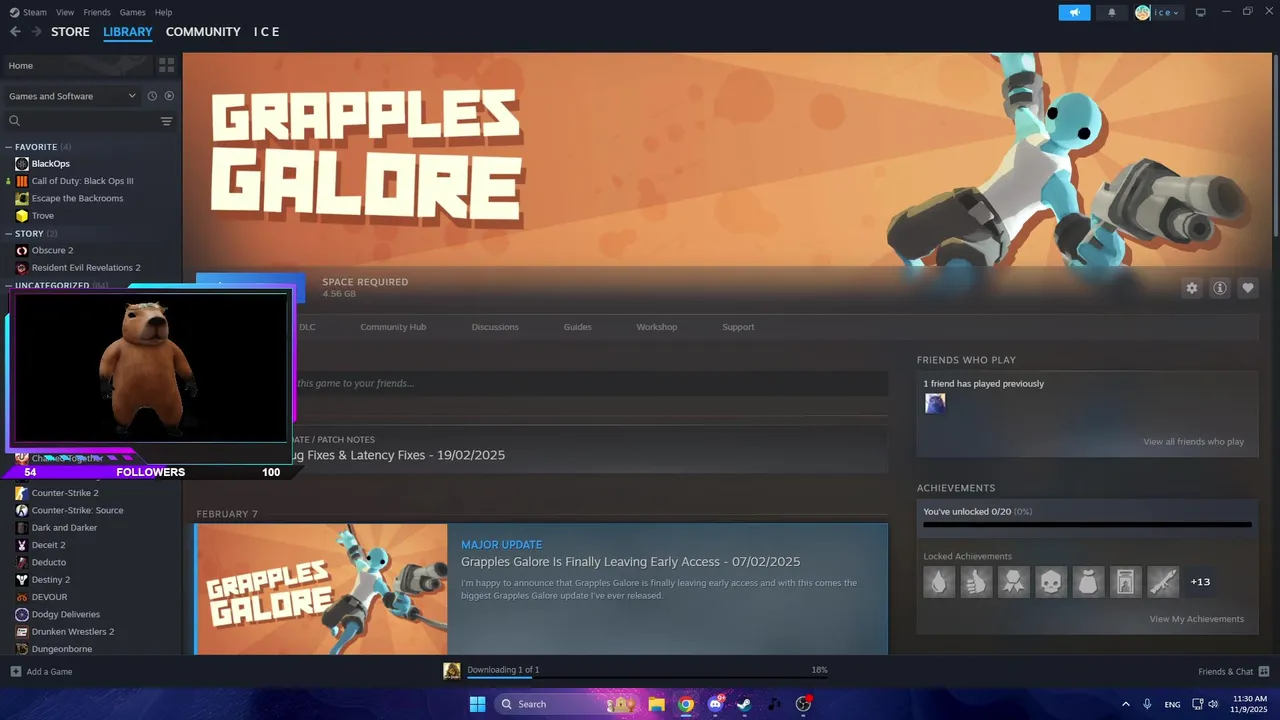Screen dimensions: 1280x720
Task: Go to the COMMUNITY tab
Action: [x=203, y=32]
